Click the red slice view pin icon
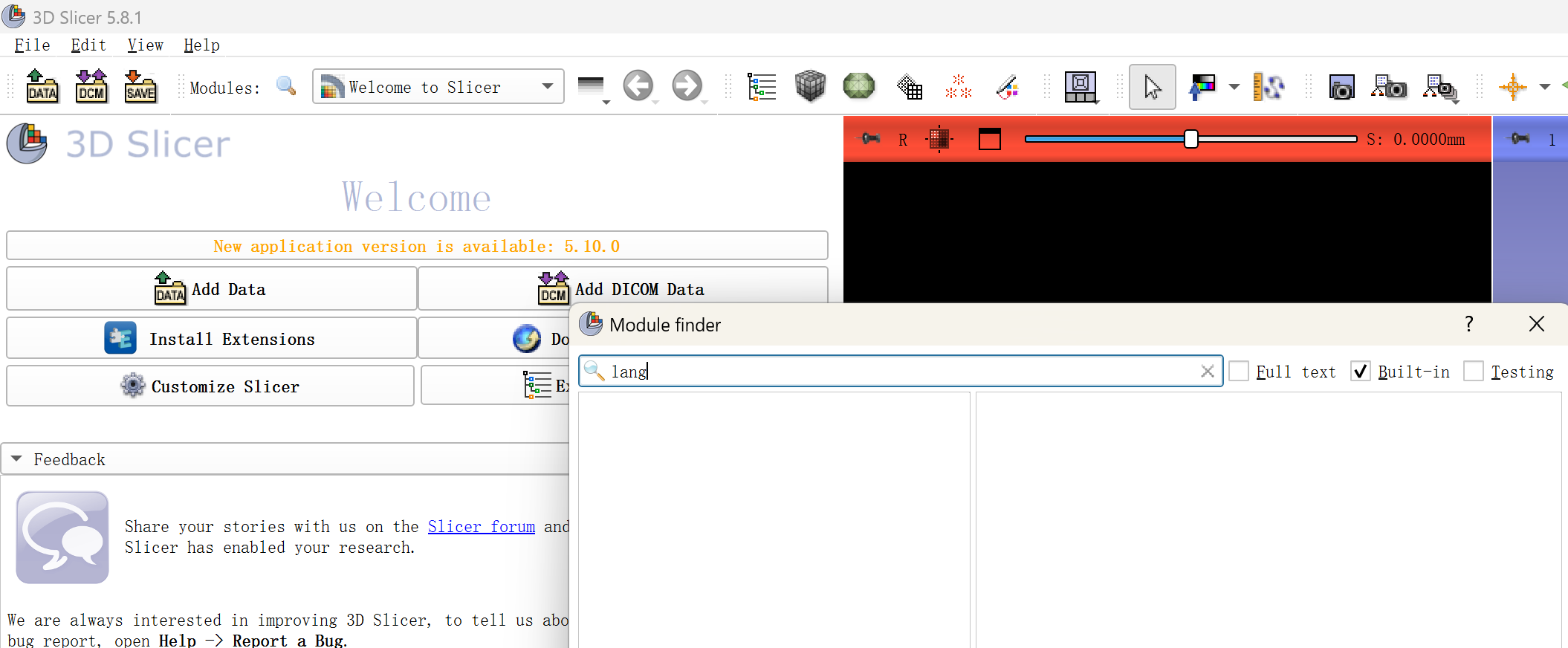The image size is (1568, 648). [869, 139]
